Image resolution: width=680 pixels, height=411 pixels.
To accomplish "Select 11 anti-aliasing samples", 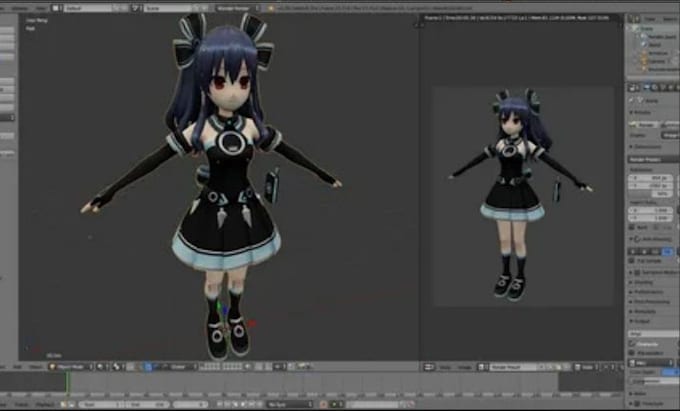I will tap(658, 252).
